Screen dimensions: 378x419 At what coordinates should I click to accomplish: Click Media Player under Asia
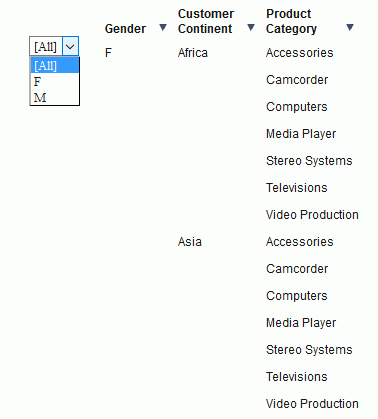301,323
